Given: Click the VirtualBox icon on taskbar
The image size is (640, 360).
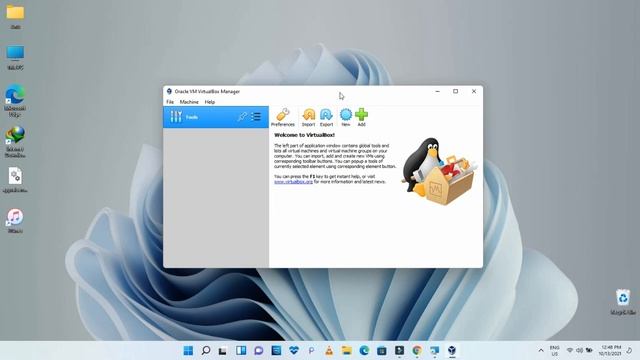Looking at the screenshot, I should (x=452, y=350).
